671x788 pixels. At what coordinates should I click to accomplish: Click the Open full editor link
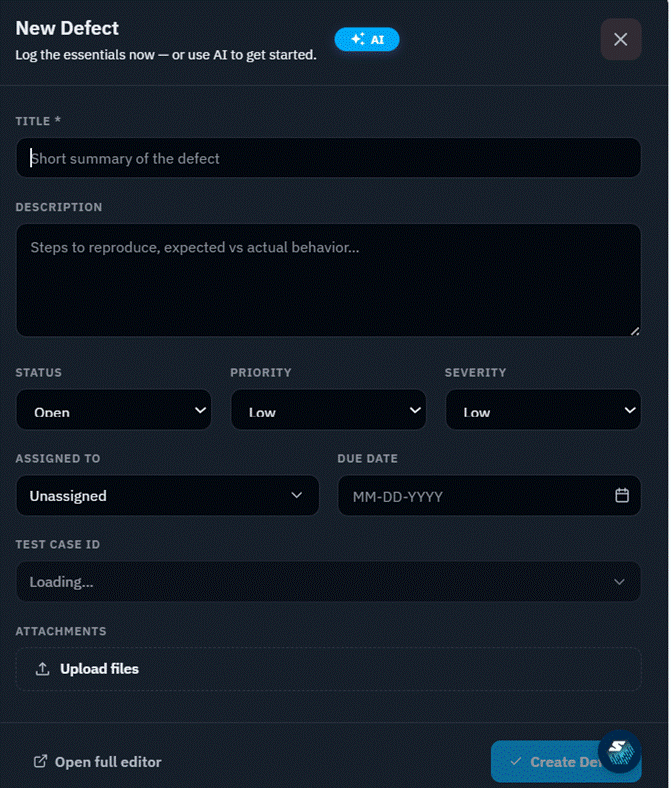click(98, 762)
